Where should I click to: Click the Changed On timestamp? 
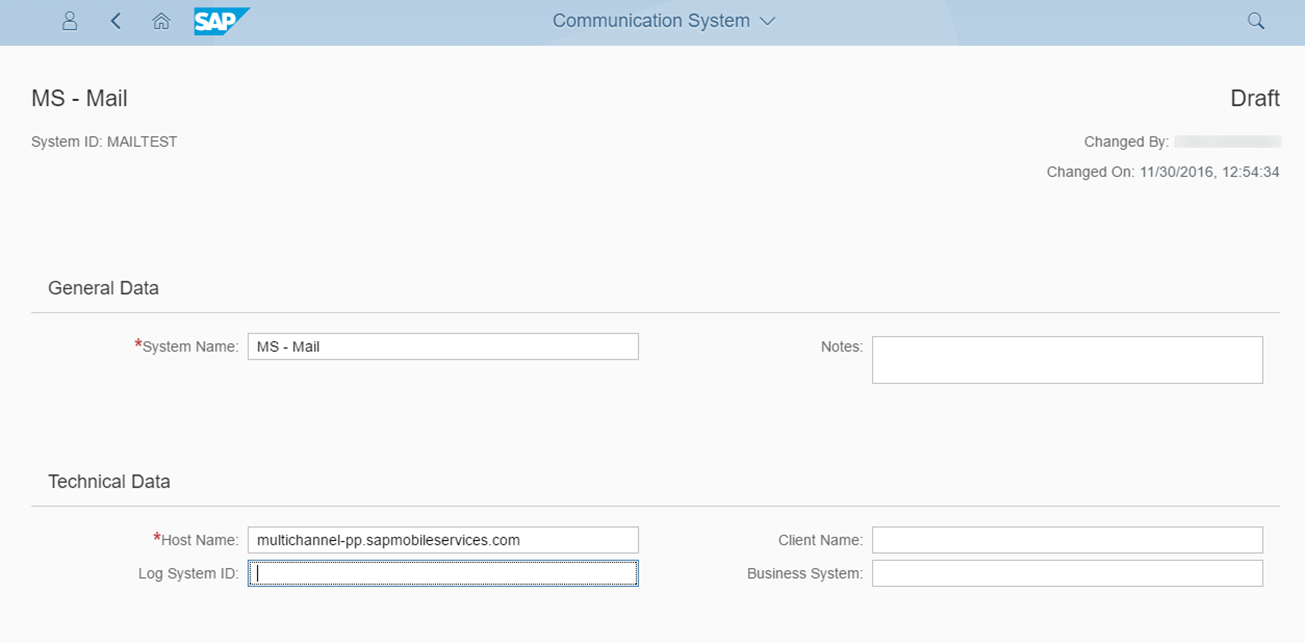[x=1162, y=172]
